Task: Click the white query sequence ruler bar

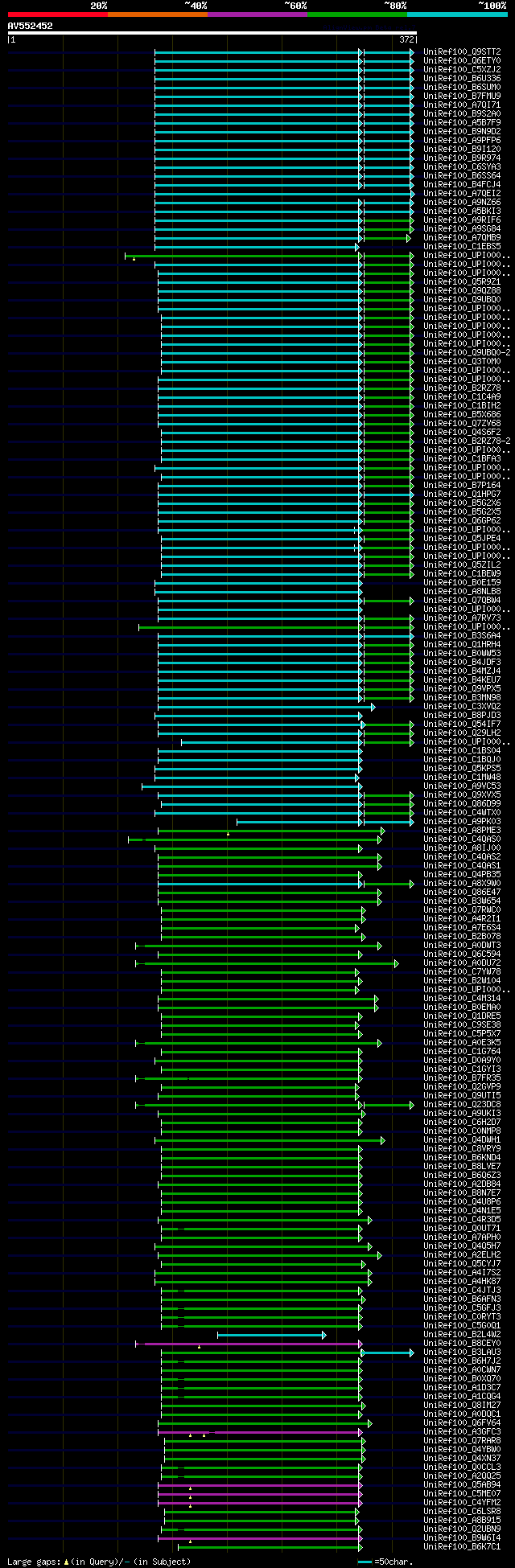Action: click(212, 33)
